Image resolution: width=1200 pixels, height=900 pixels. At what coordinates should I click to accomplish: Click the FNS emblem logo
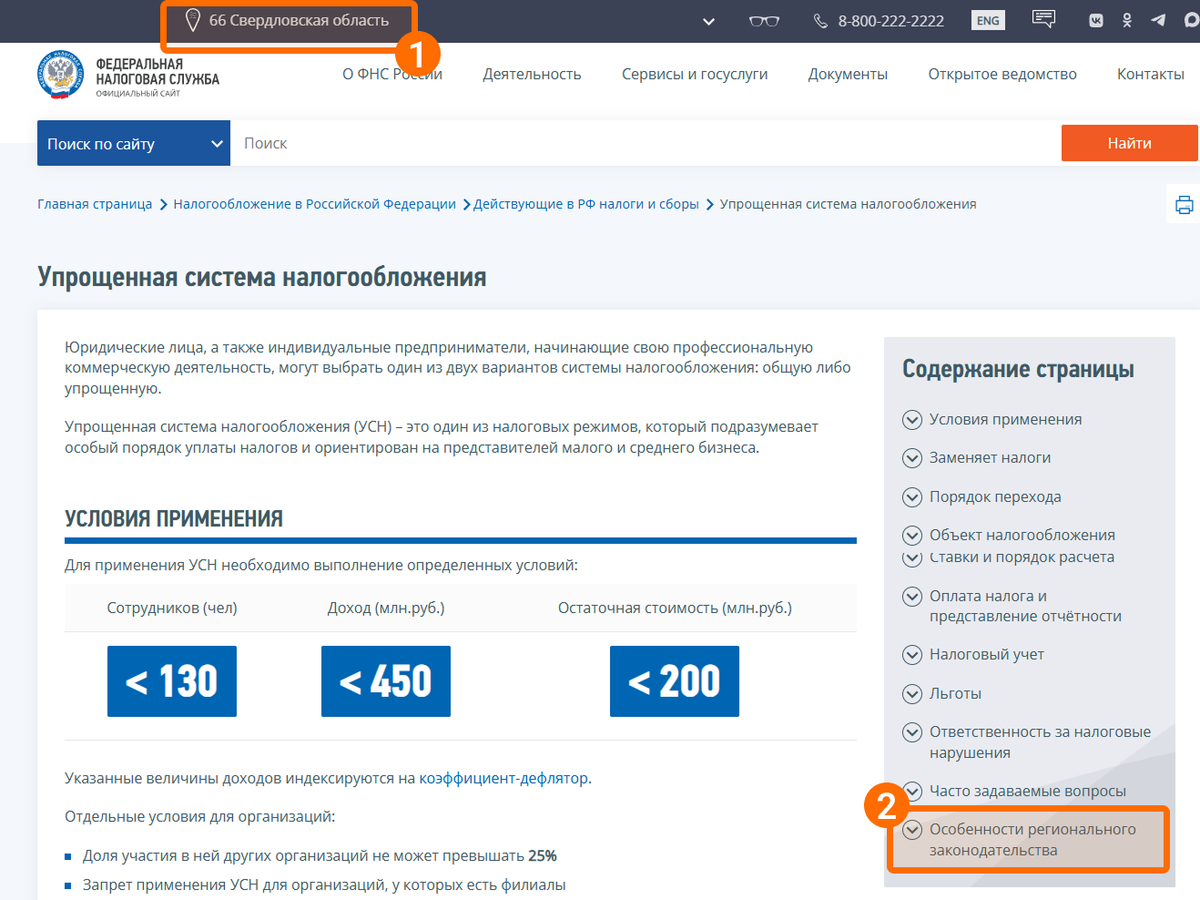point(60,75)
